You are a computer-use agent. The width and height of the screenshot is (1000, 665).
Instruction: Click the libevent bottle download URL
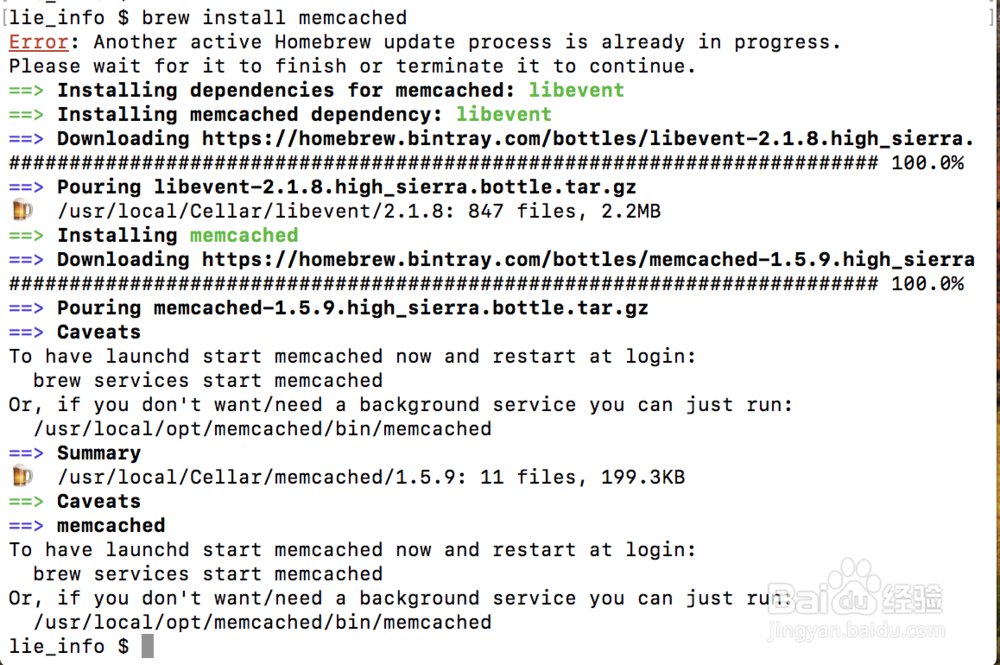tap(588, 139)
